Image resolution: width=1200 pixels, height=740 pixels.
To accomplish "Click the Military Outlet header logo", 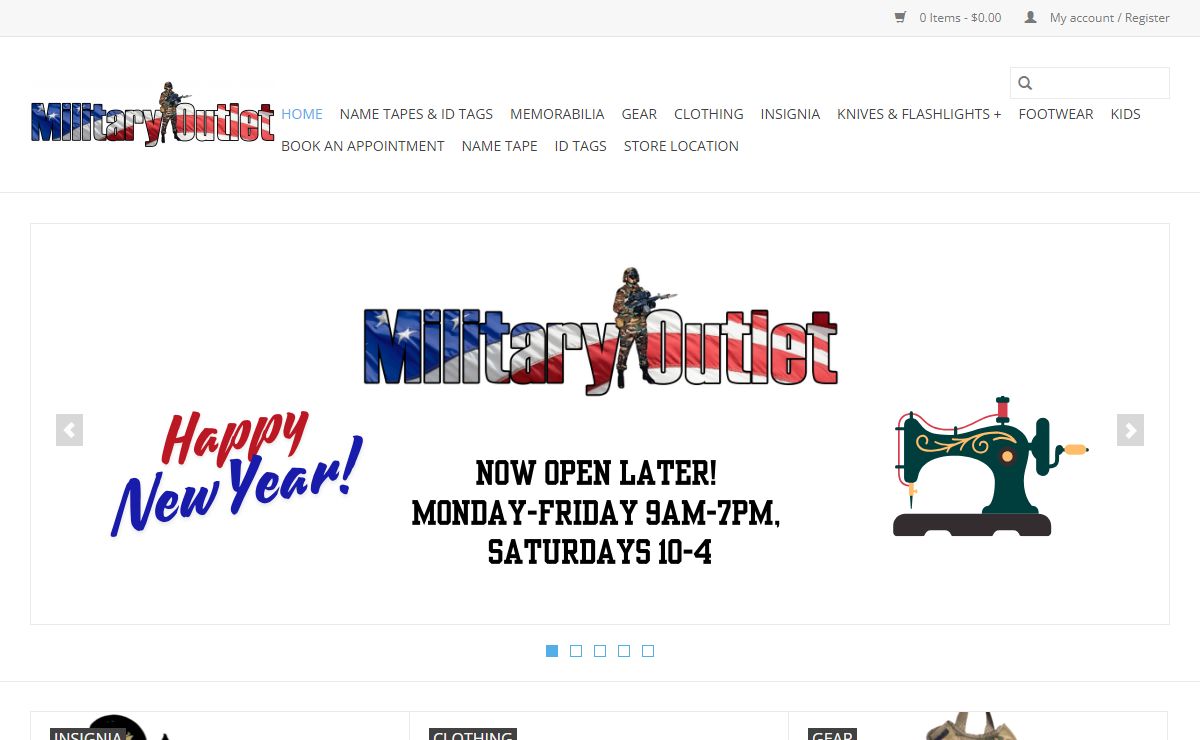I will pos(152,114).
